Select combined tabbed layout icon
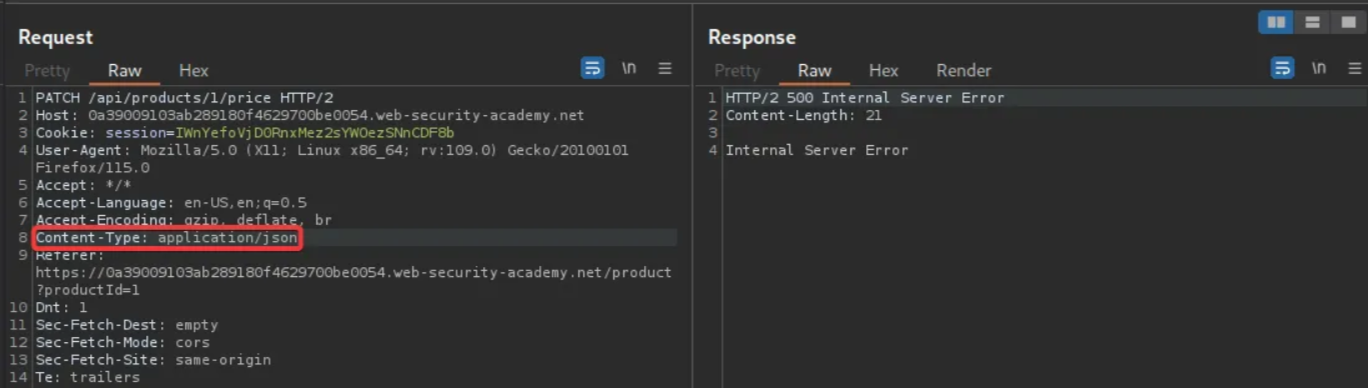 point(1347,22)
